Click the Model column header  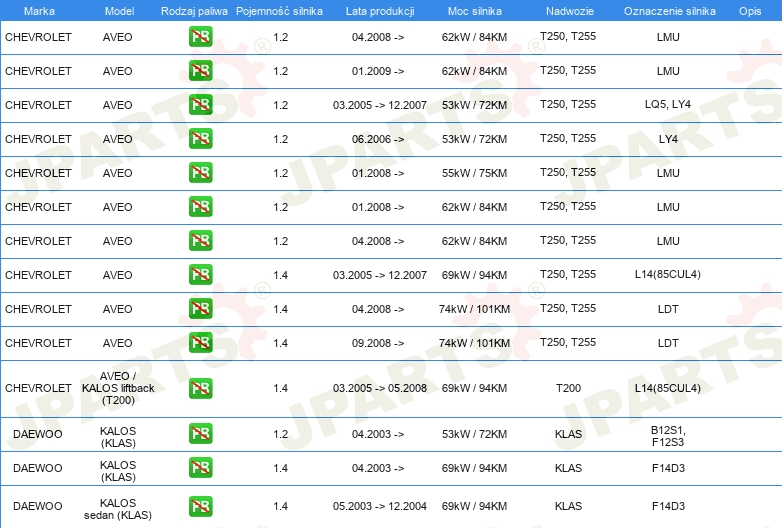click(x=119, y=11)
